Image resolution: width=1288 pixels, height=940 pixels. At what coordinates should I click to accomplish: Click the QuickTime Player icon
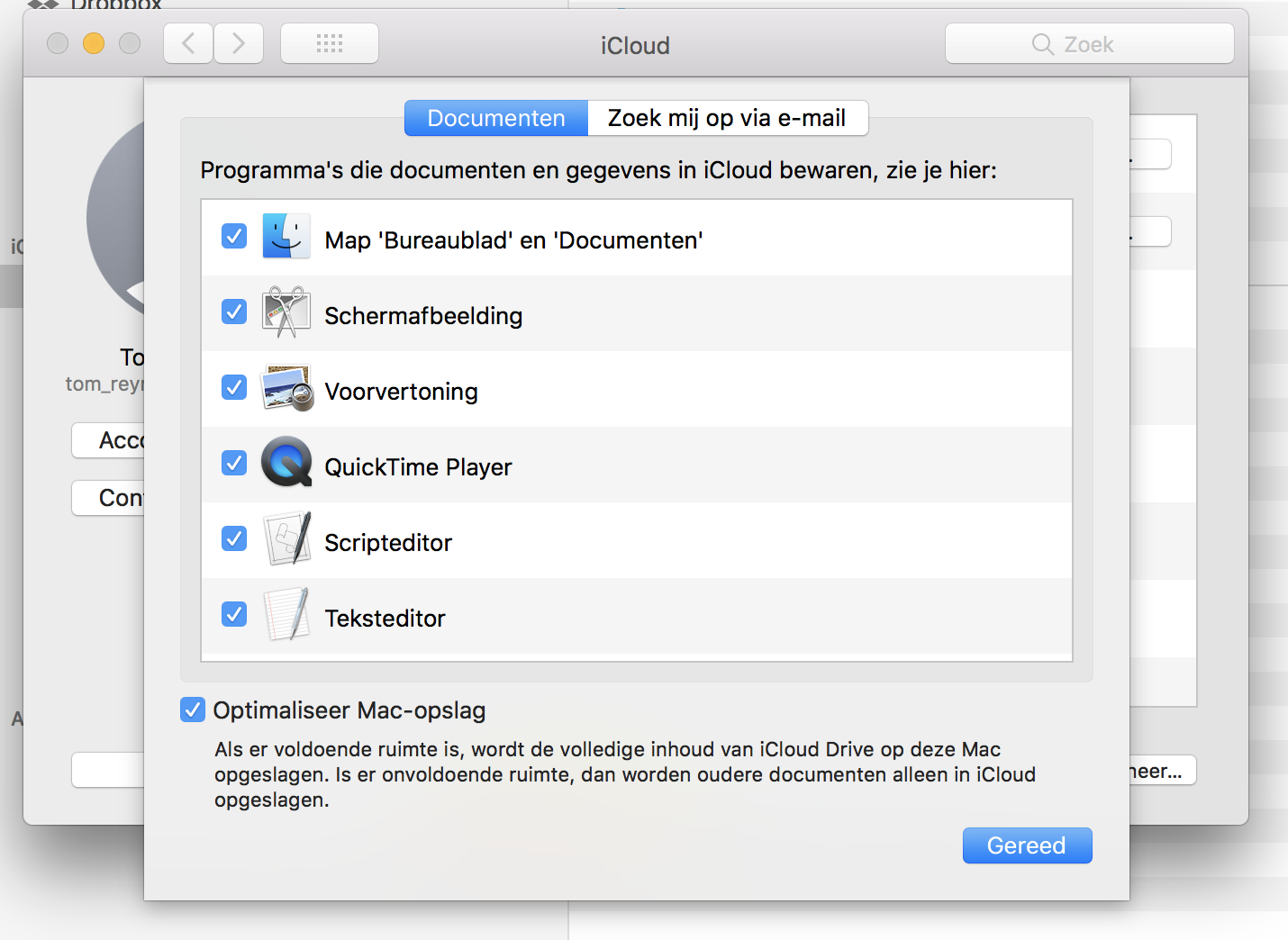click(x=286, y=463)
